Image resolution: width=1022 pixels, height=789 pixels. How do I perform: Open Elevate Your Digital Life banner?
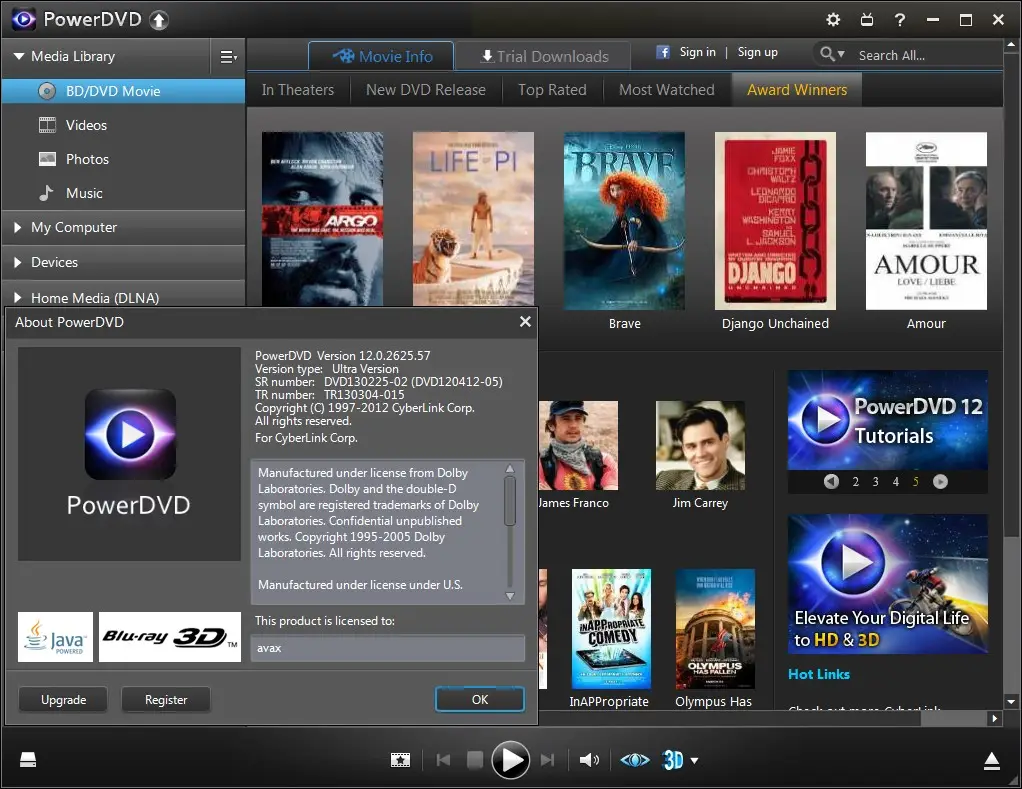point(888,584)
